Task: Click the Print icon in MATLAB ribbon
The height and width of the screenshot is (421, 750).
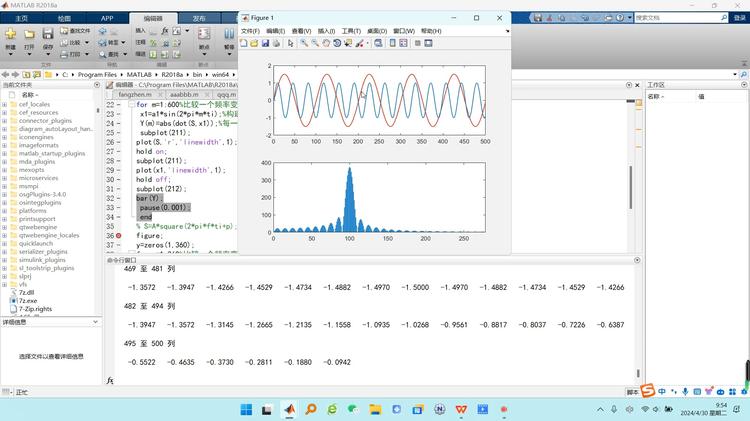Action: point(64,55)
